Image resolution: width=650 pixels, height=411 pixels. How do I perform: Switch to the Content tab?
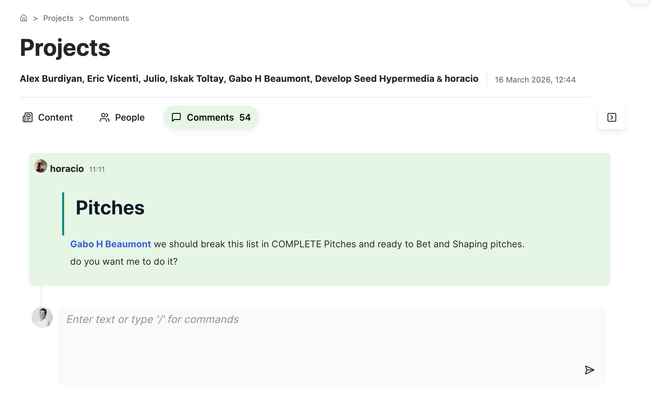(47, 117)
